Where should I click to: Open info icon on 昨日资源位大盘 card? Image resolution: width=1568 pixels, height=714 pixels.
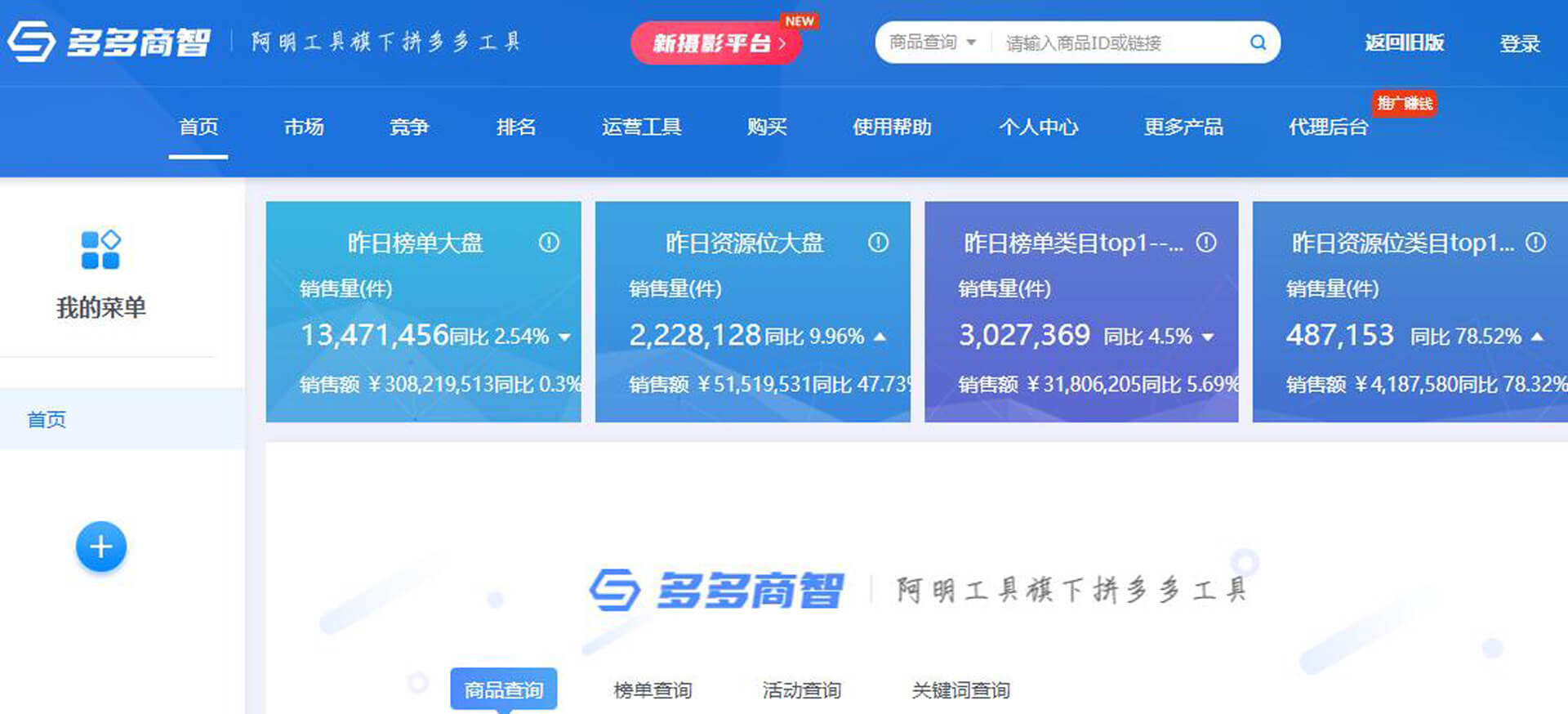(x=878, y=243)
